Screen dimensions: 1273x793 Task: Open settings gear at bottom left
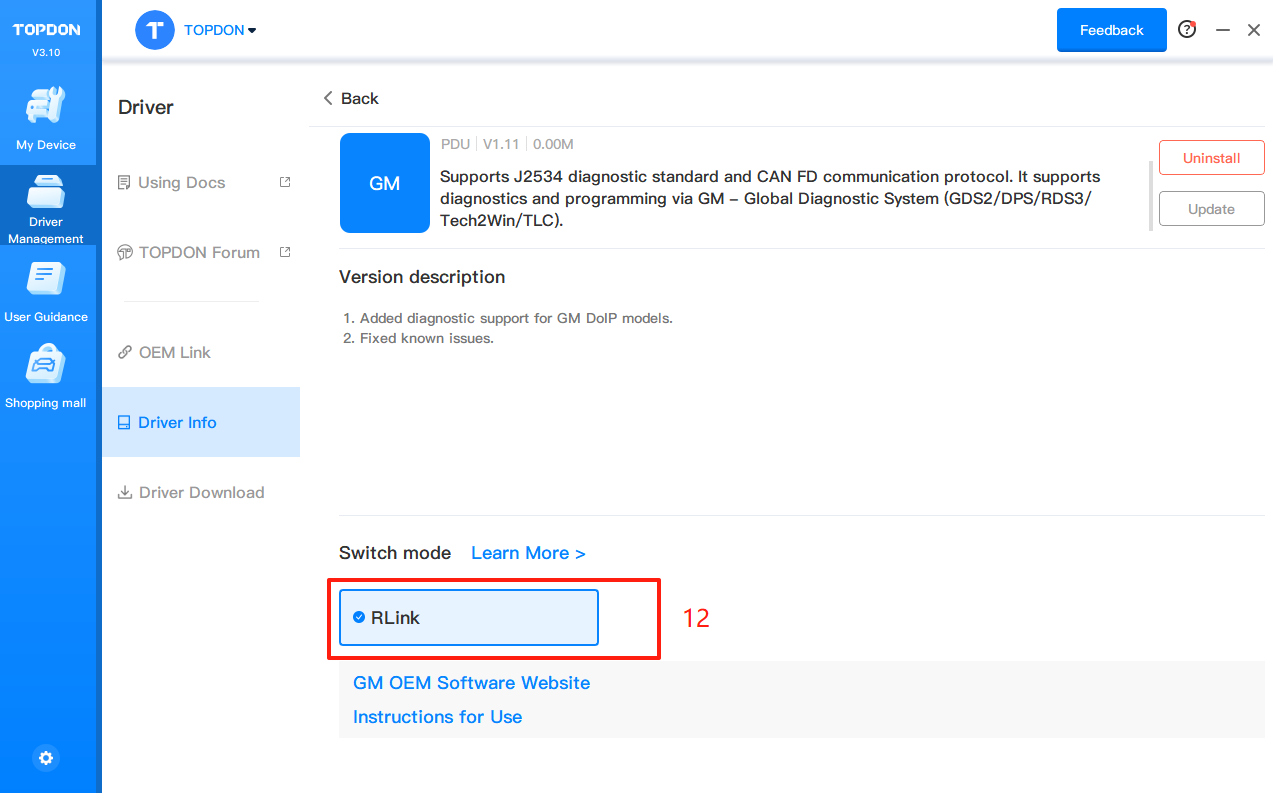click(x=46, y=758)
